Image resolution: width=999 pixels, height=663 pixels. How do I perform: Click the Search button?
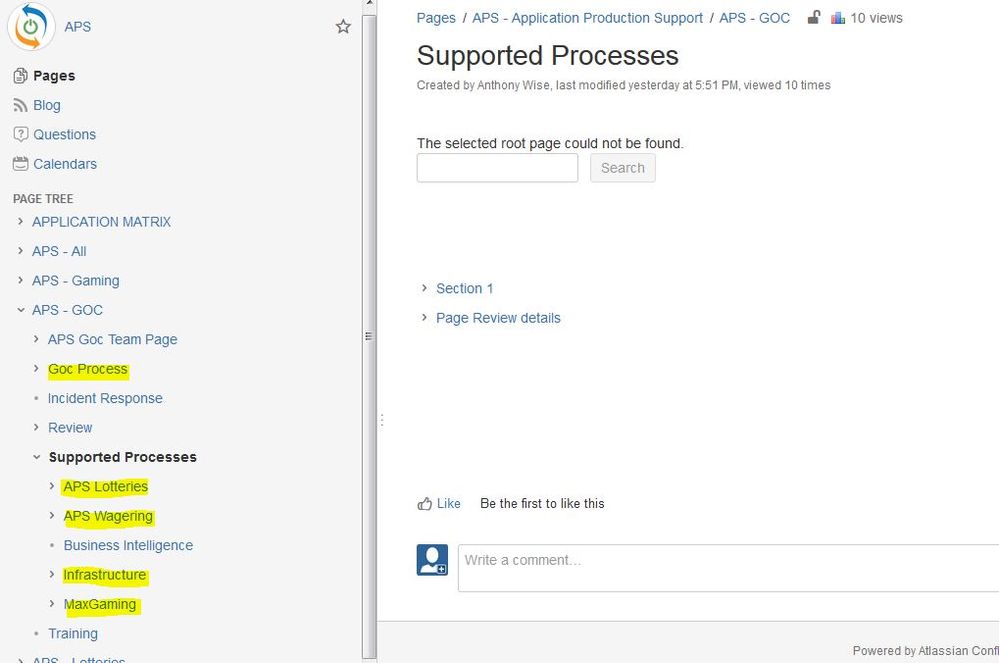622,168
